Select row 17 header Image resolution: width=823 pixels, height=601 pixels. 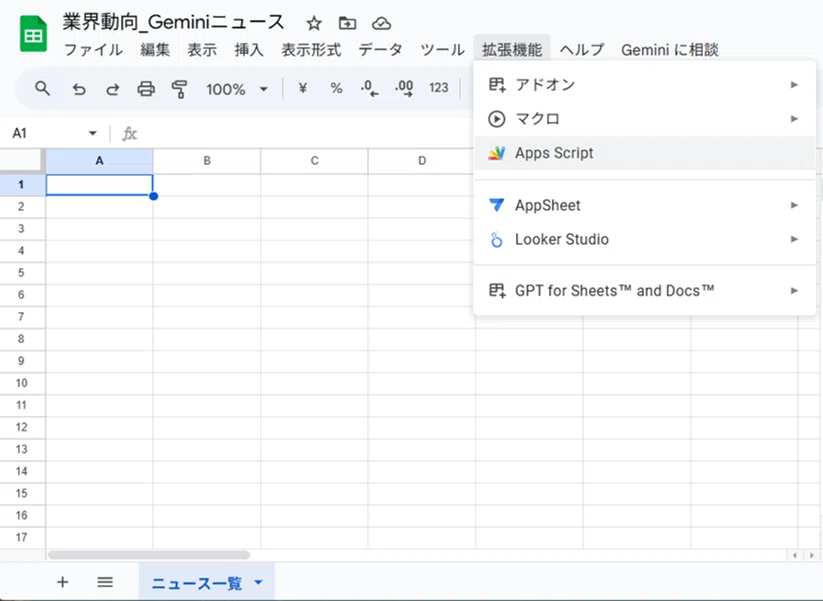pyautogui.click(x=22, y=537)
